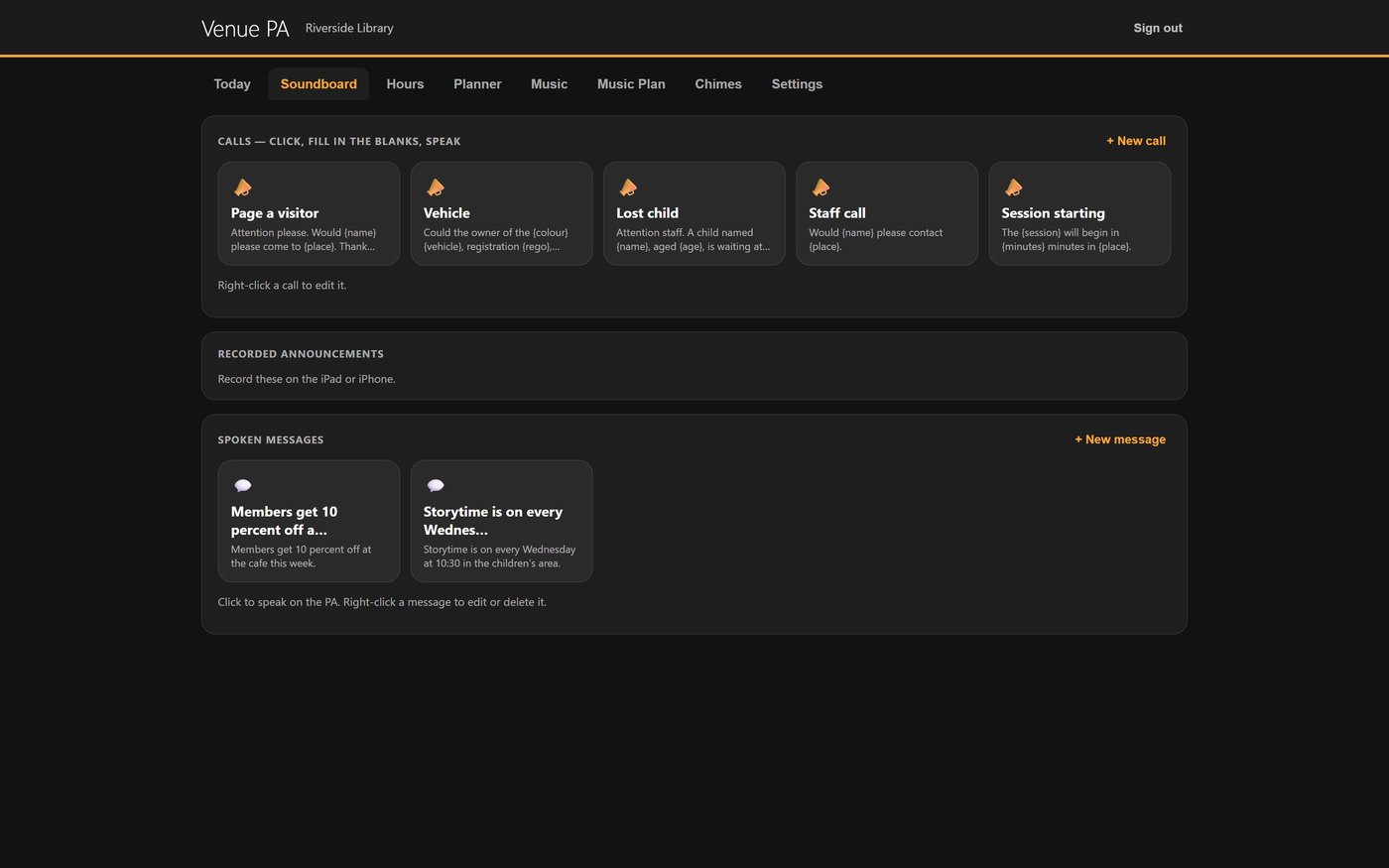1389x868 pixels.
Task: Click the 'Session starting' card title
Action: coord(1053,213)
